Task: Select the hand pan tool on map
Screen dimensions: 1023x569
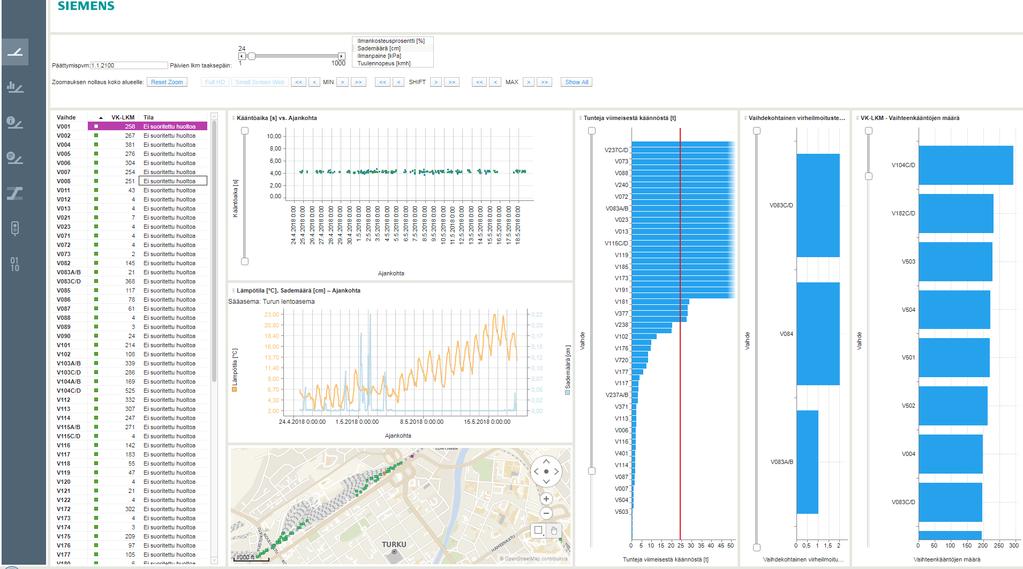Action: tap(554, 530)
